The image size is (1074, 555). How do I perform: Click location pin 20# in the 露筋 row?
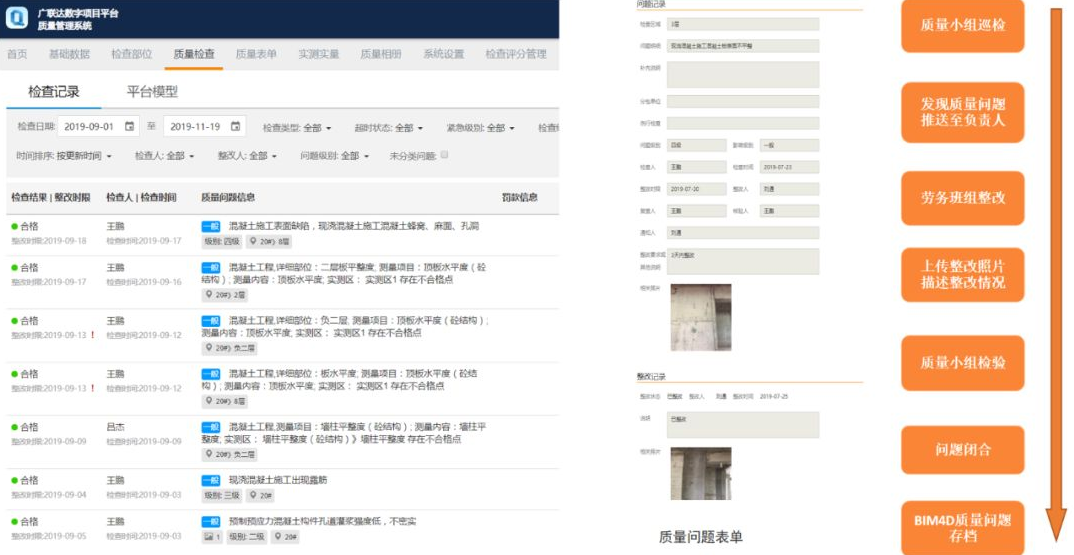point(261,495)
